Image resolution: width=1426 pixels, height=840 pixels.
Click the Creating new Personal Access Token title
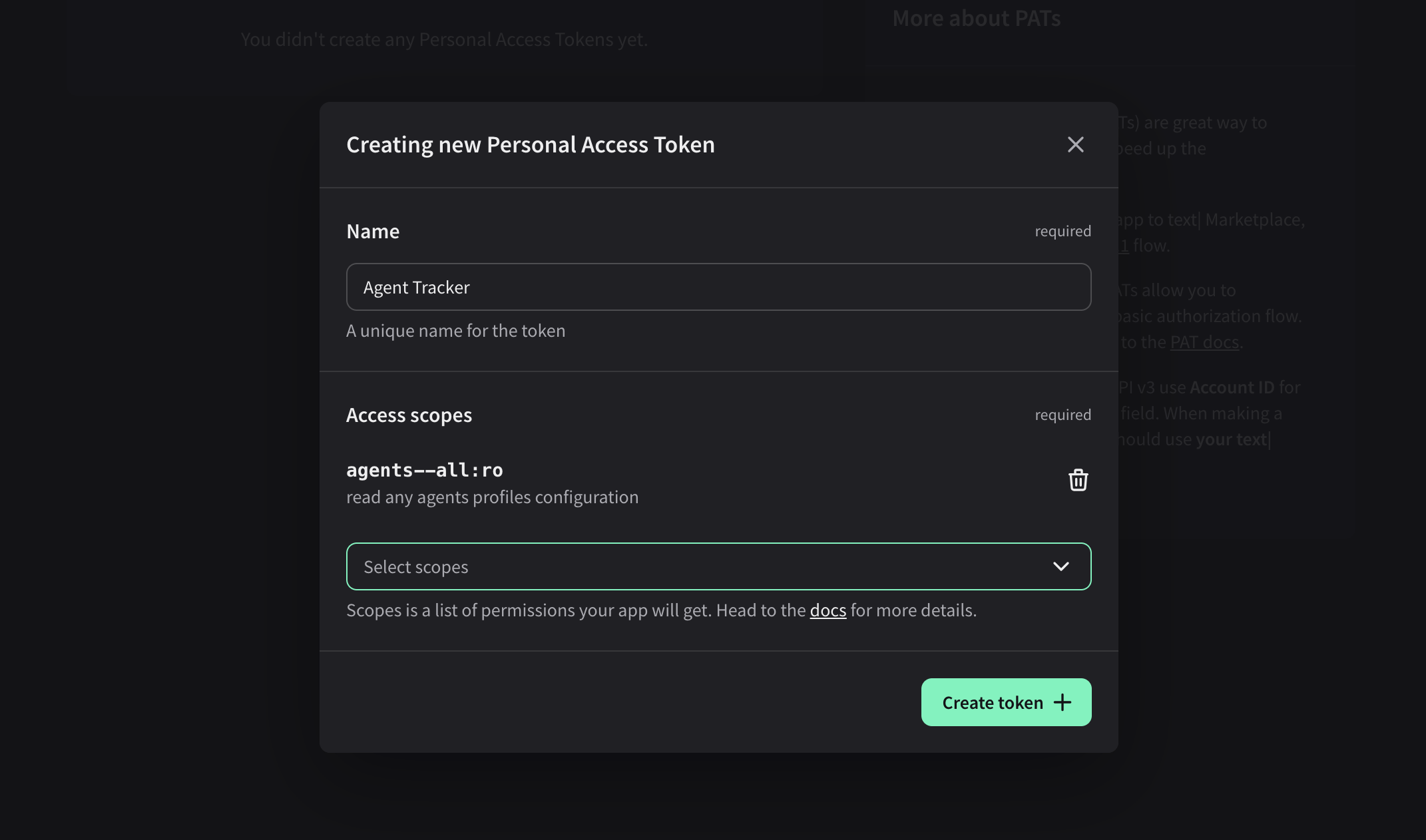coord(530,144)
